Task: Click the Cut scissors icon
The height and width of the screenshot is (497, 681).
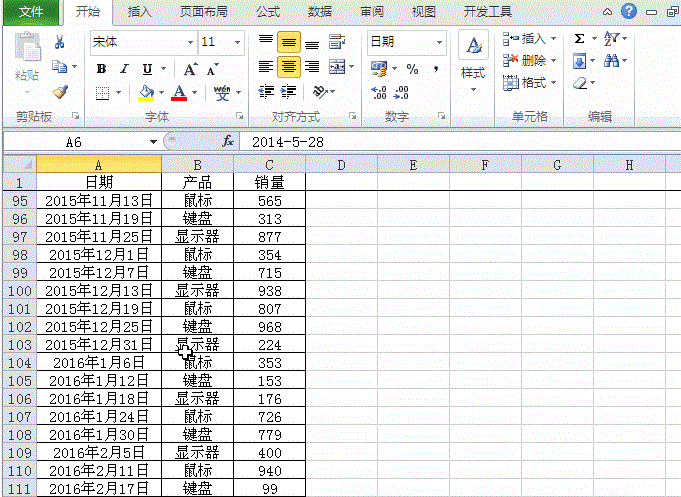Action: coord(59,42)
